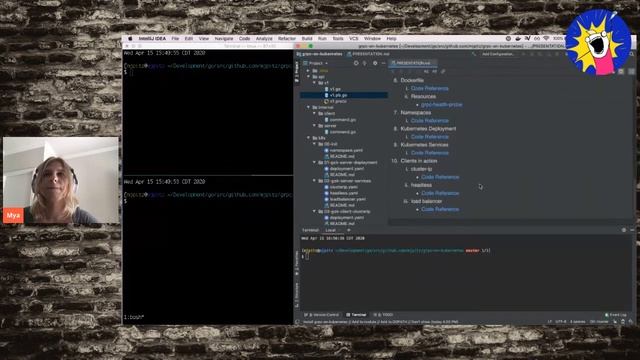Open the Analyze menu
The height and width of the screenshot is (360, 640).
pyautogui.click(x=264, y=38)
